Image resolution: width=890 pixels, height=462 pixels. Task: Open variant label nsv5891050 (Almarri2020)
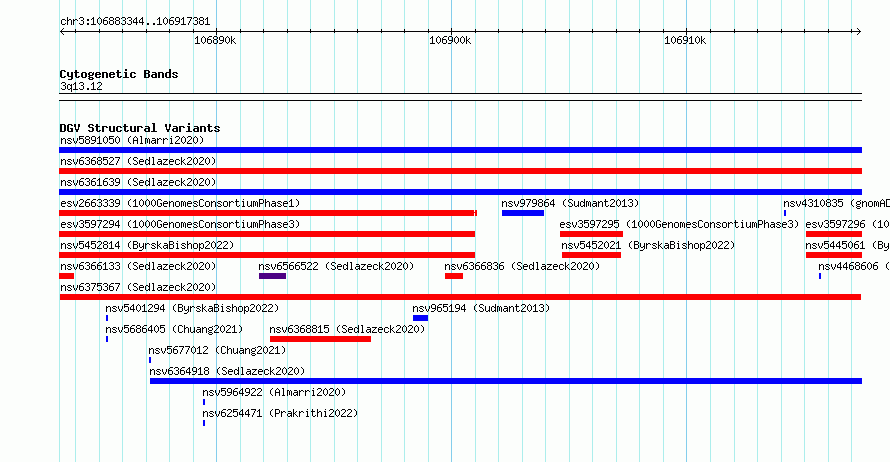[132, 140]
